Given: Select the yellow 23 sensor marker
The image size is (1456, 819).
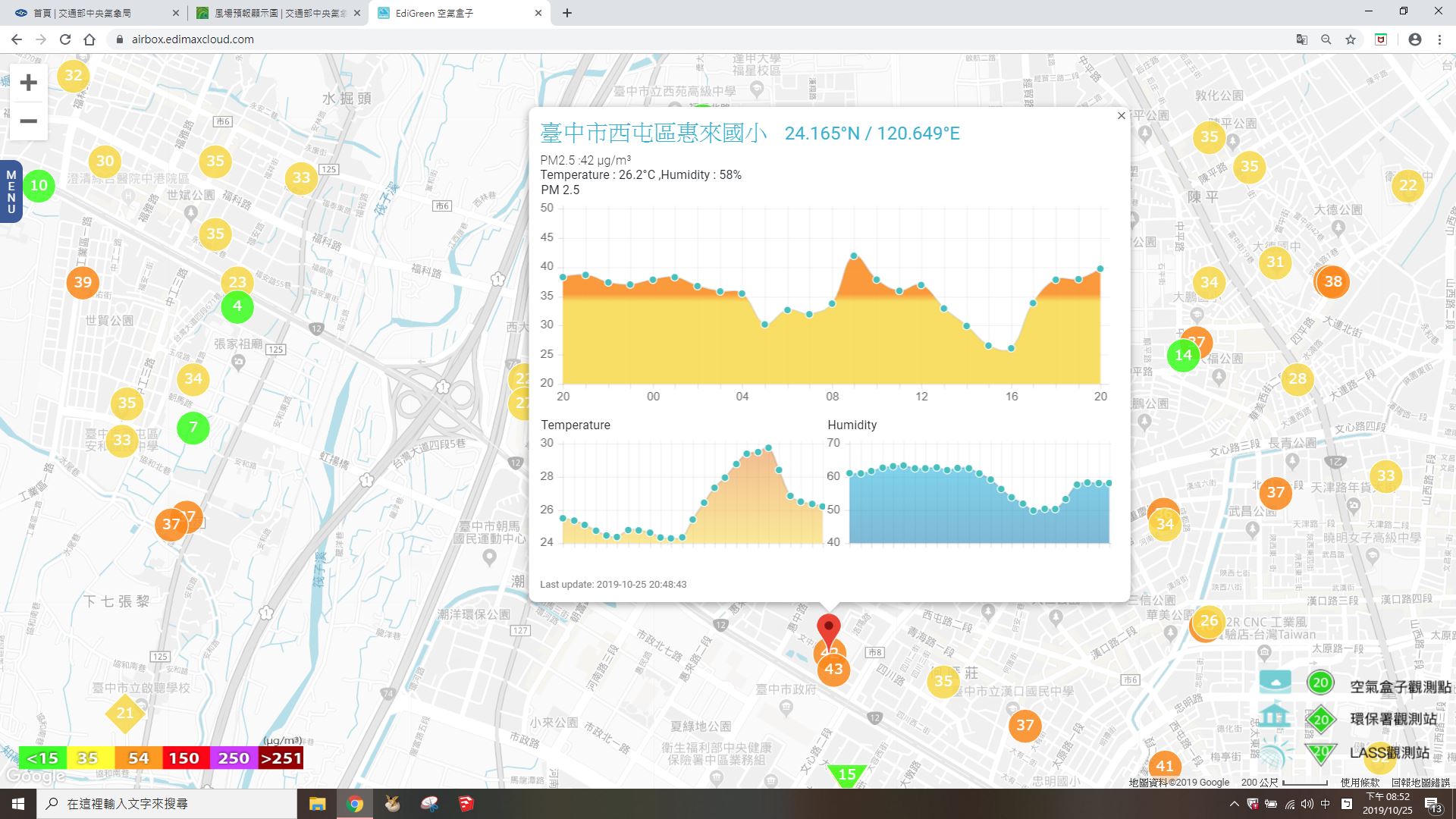Looking at the screenshot, I should click(237, 281).
